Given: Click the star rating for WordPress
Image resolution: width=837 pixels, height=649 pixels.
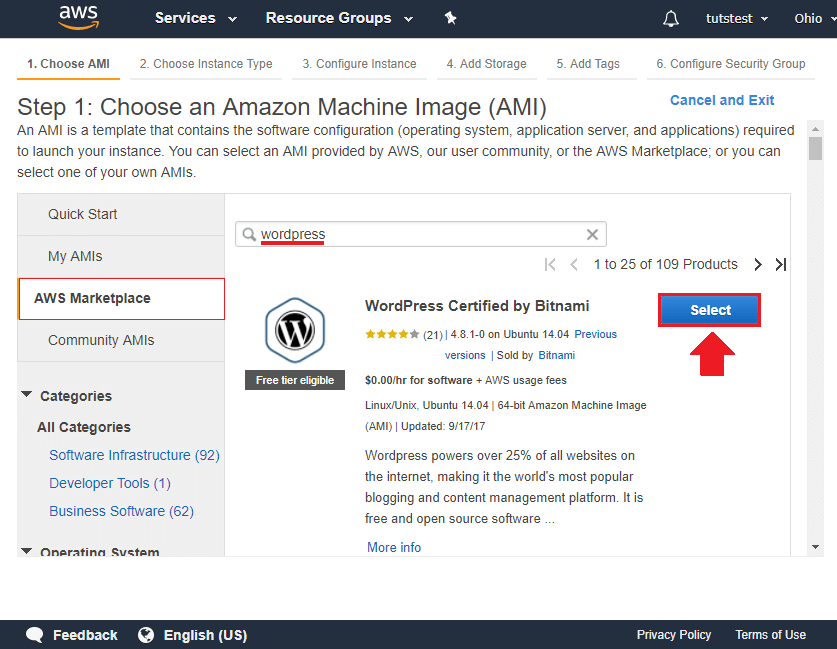Looking at the screenshot, I should click(392, 335).
